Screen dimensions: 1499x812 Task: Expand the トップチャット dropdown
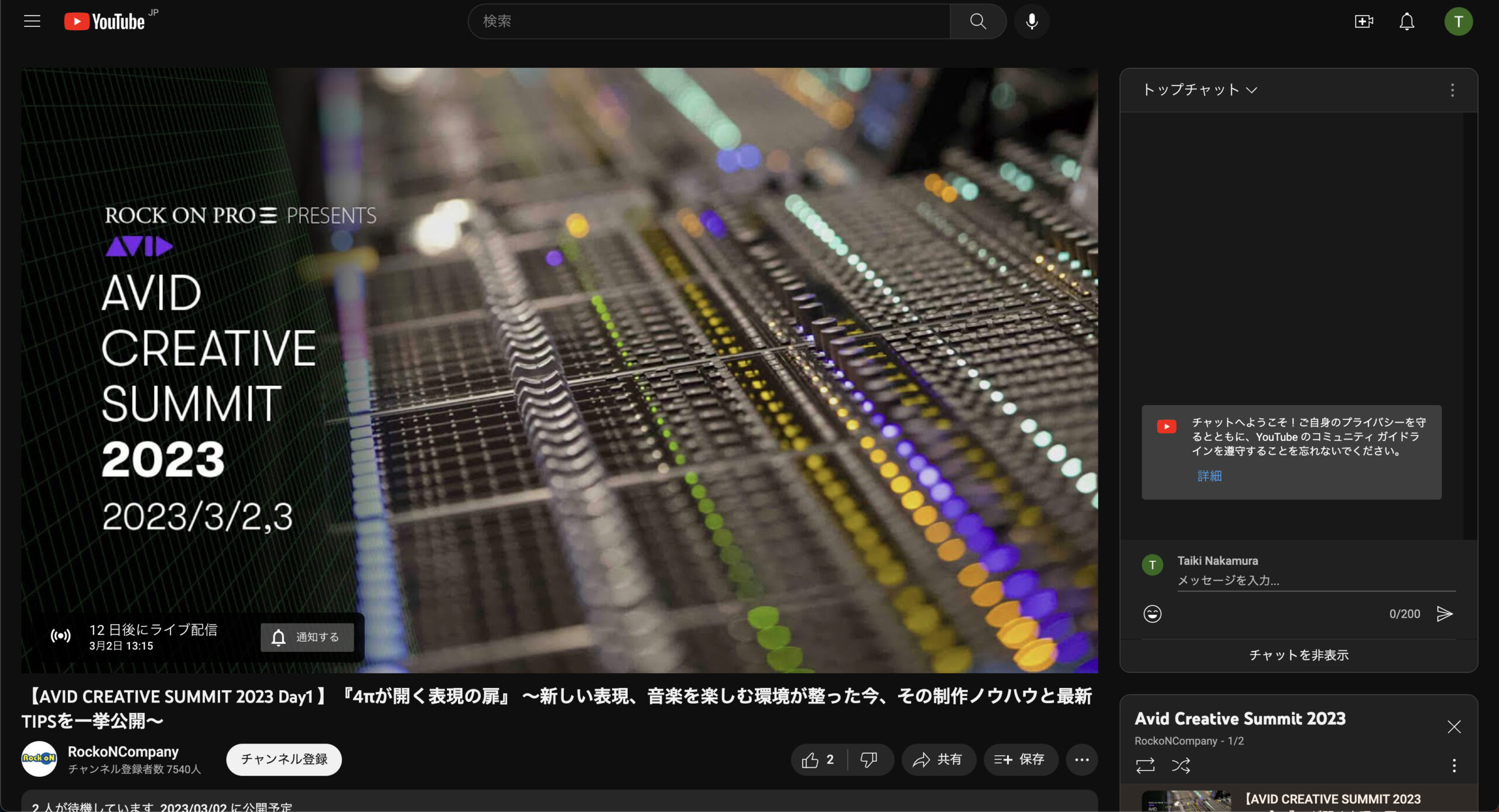[1199, 90]
